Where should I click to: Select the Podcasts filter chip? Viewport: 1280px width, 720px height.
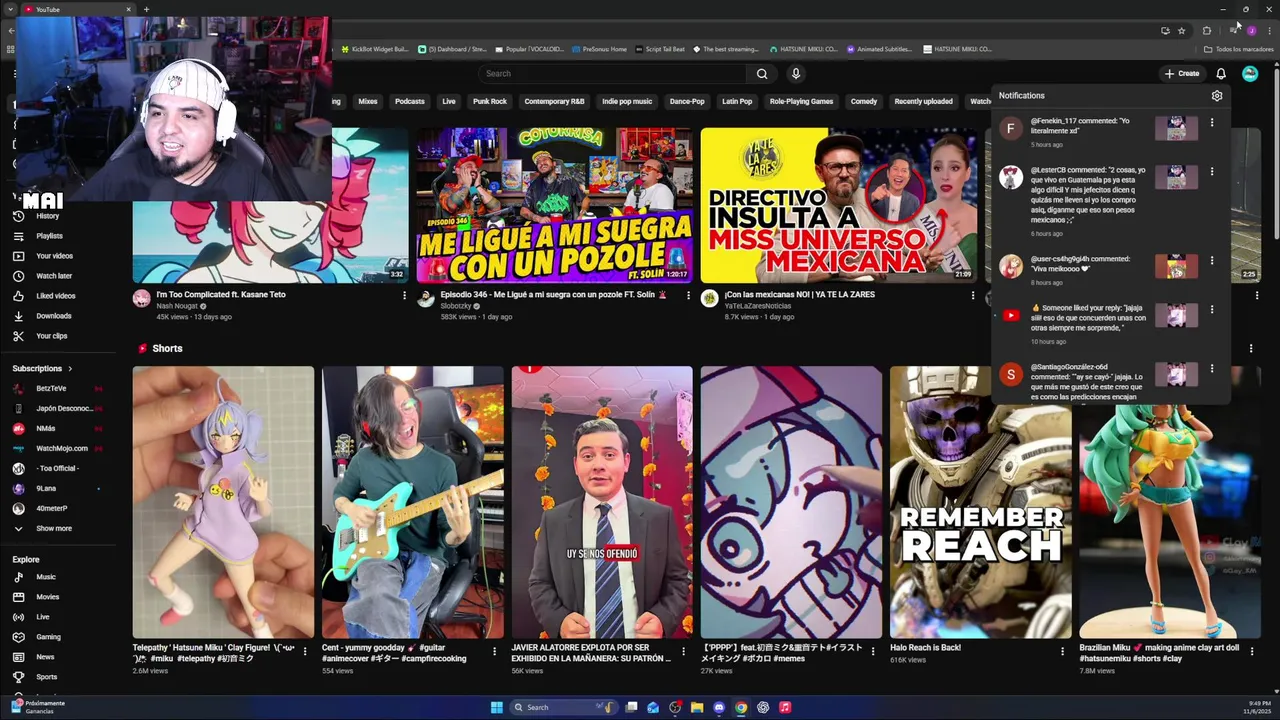tap(410, 102)
